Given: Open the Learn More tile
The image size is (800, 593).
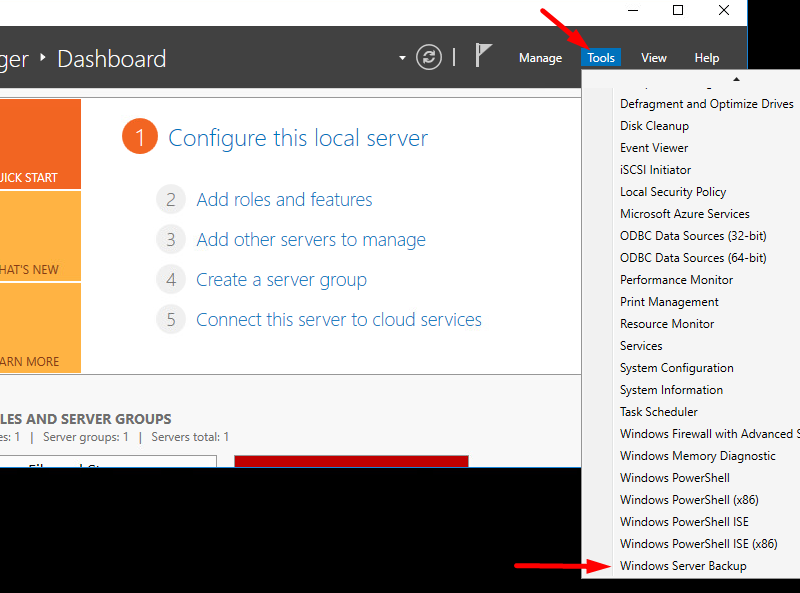Looking at the screenshot, I should [x=40, y=328].
